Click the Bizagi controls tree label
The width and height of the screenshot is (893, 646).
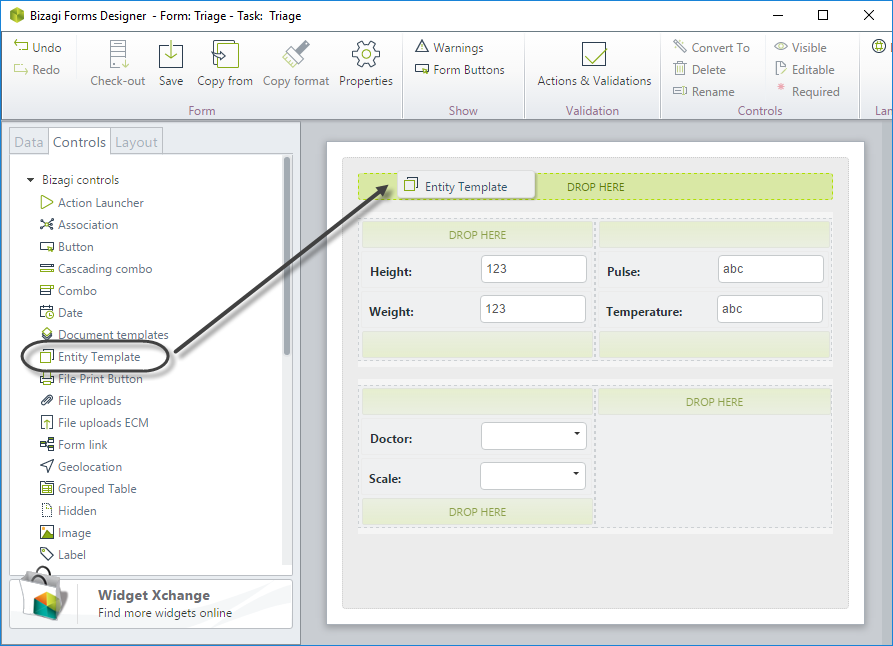pyautogui.click(x=80, y=180)
